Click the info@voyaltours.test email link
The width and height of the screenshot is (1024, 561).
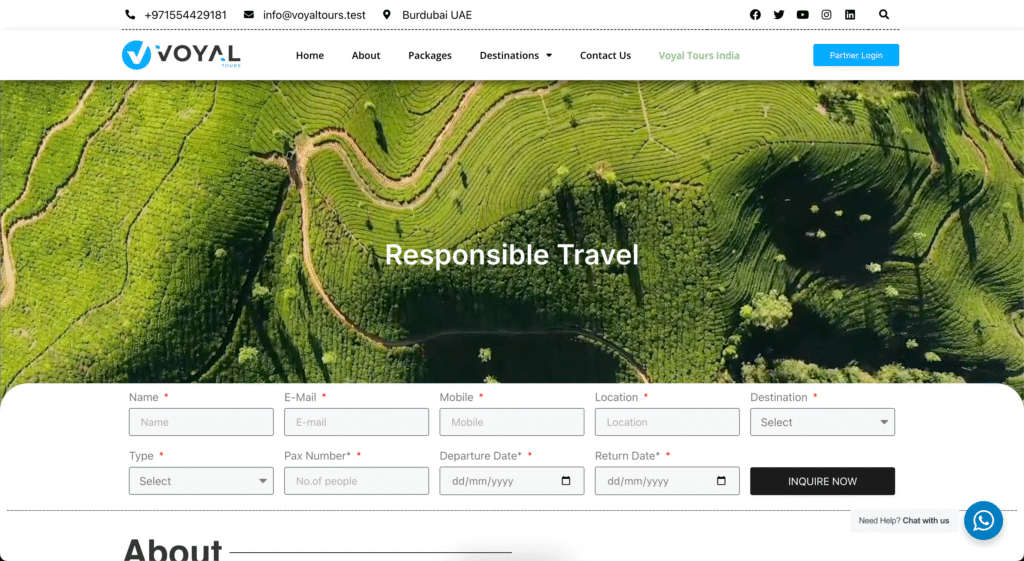313,15
